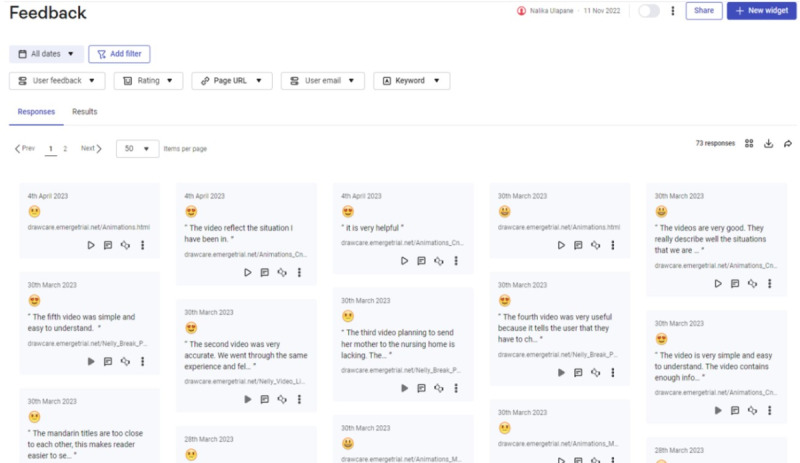The image size is (800, 463).
Task: Click the New widget button
Action: tap(761, 11)
